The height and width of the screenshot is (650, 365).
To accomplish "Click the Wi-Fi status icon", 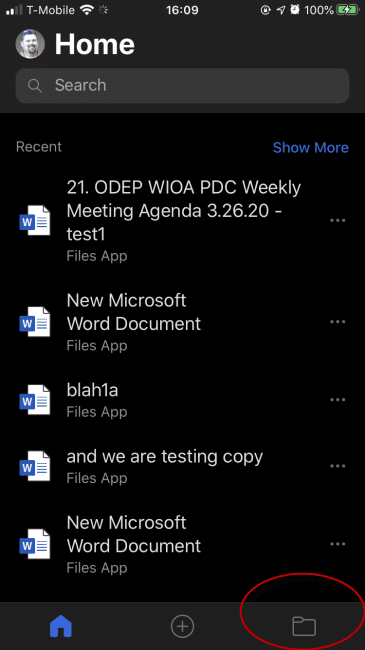I will click(x=87, y=10).
